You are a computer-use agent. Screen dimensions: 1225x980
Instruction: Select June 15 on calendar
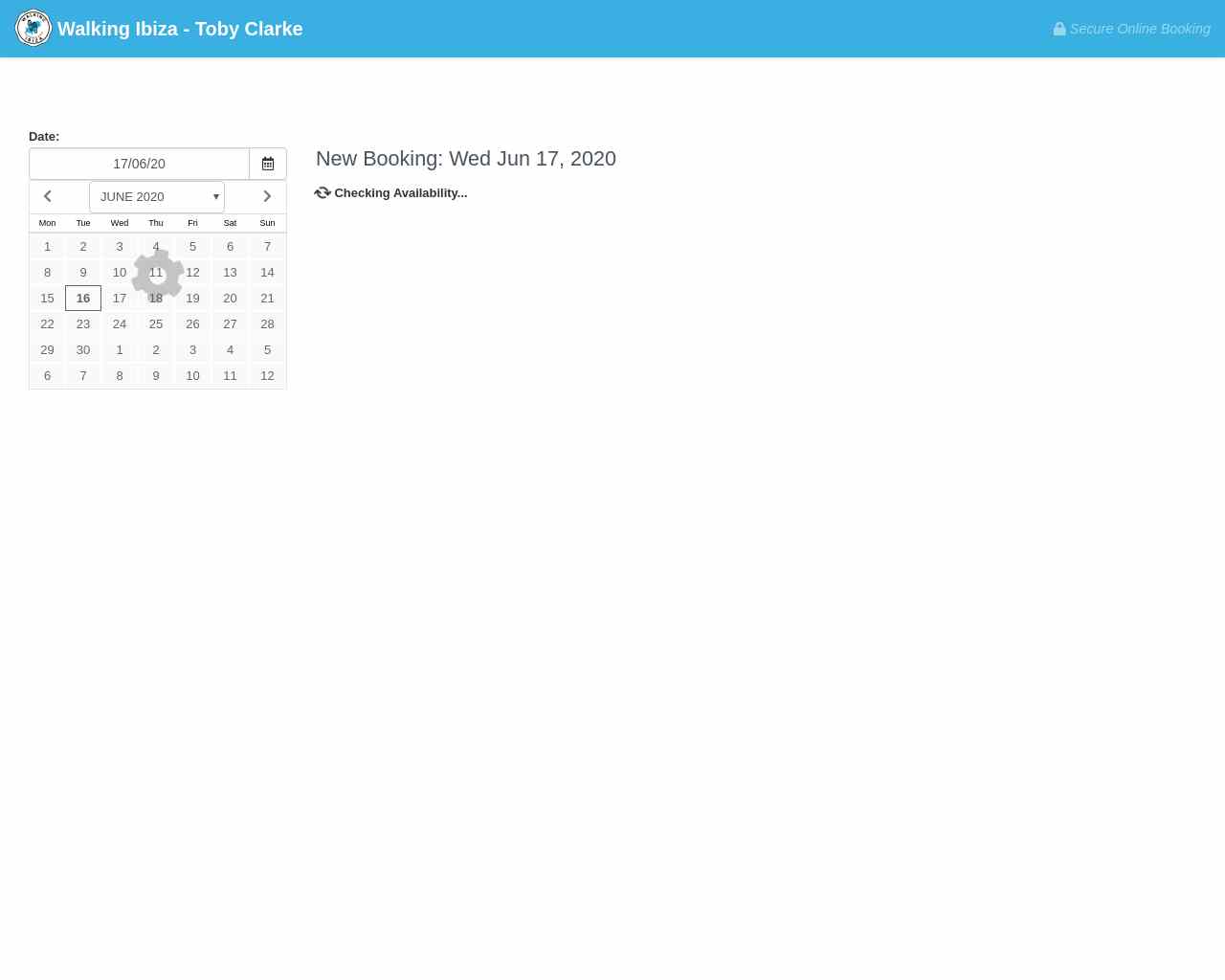pos(47,299)
